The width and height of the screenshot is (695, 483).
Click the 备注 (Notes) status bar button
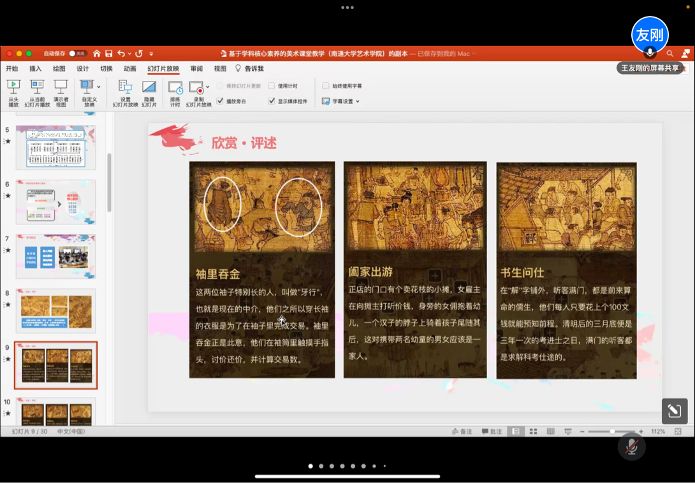pyautogui.click(x=462, y=431)
